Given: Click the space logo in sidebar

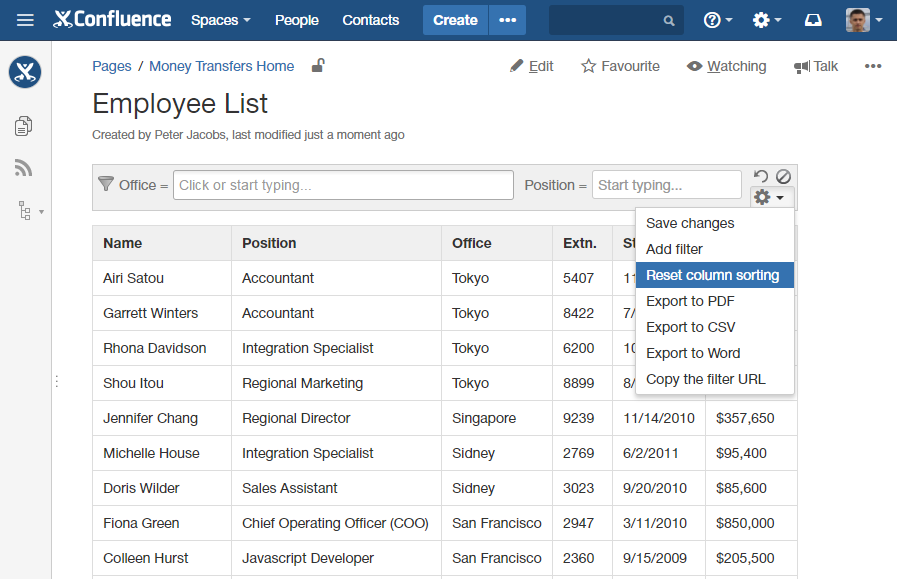Looking at the screenshot, I should pos(25,72).
